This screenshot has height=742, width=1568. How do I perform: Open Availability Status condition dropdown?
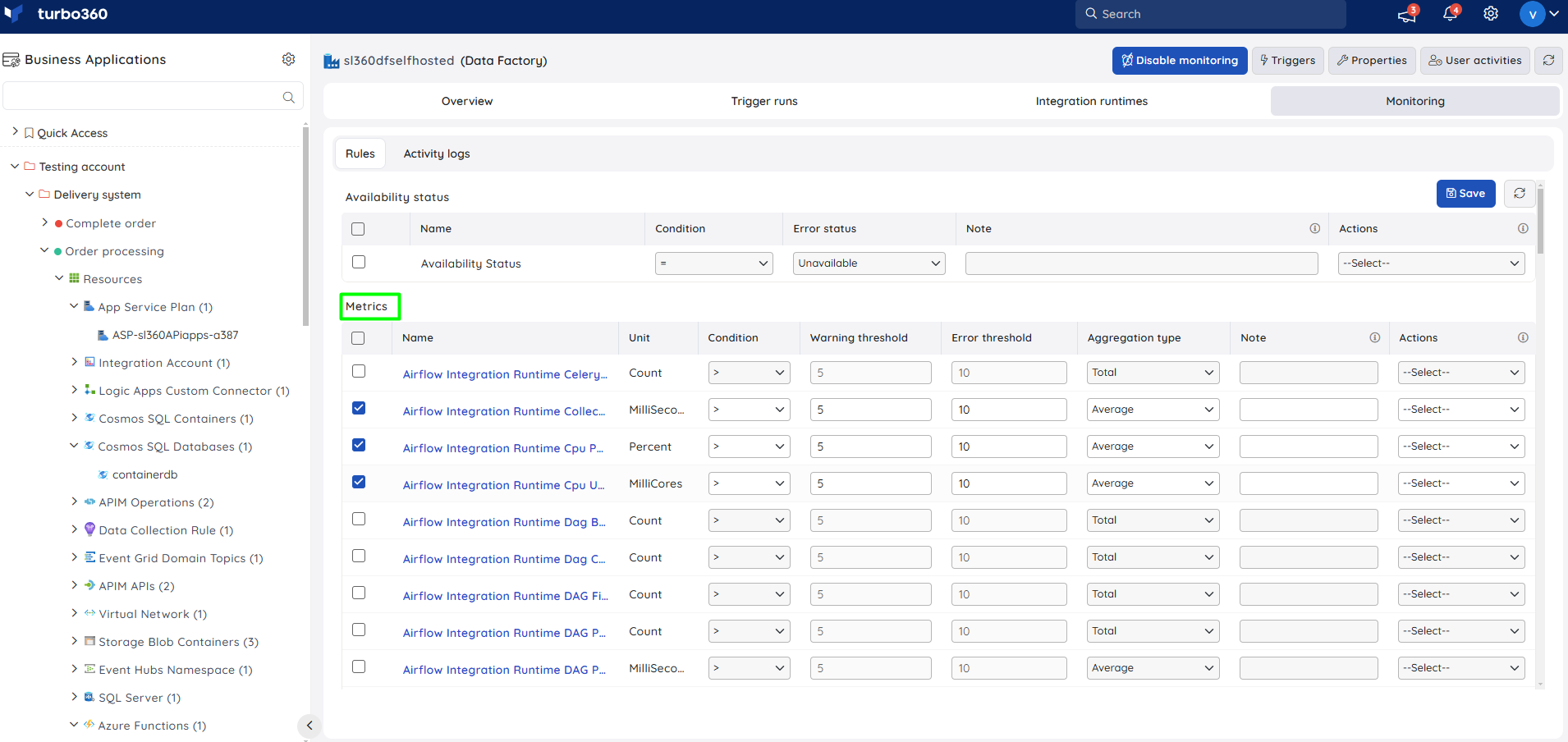(714, 263)
